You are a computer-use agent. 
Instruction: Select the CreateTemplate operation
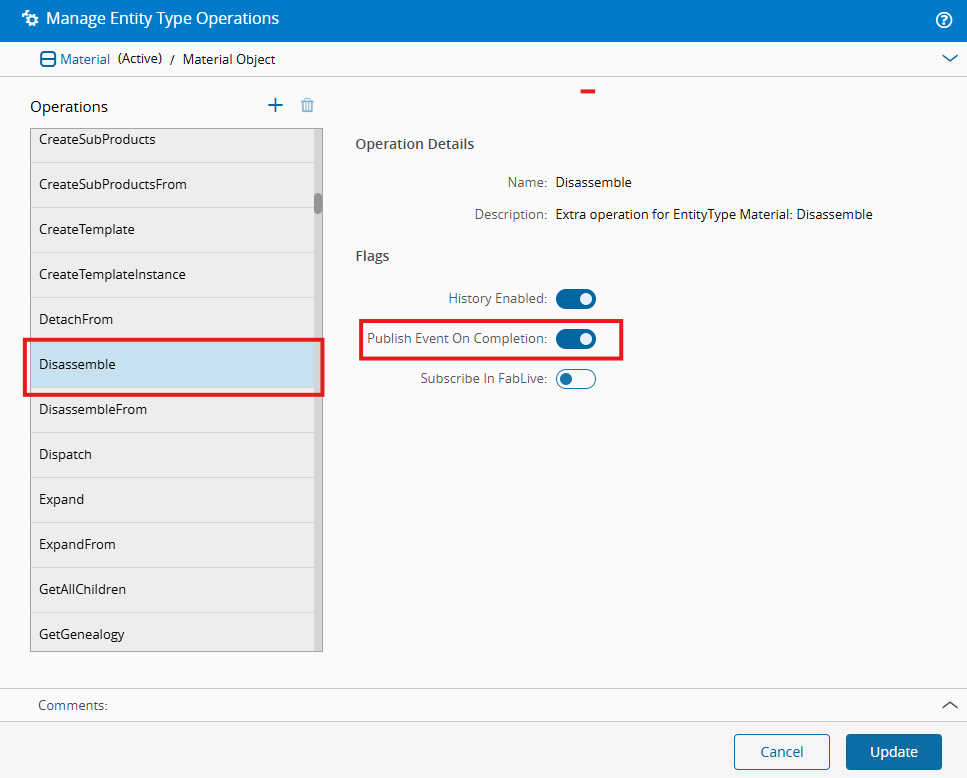click(x=172, y=230)
